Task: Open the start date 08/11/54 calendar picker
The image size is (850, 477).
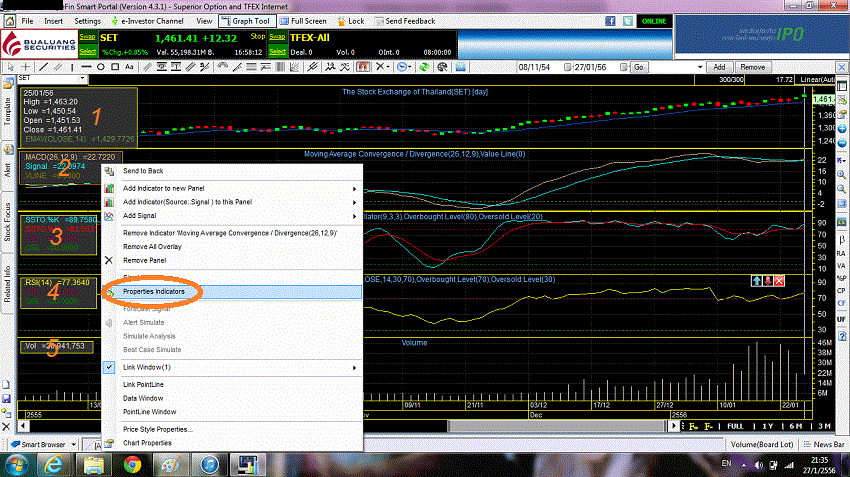Action: point(568,67)
